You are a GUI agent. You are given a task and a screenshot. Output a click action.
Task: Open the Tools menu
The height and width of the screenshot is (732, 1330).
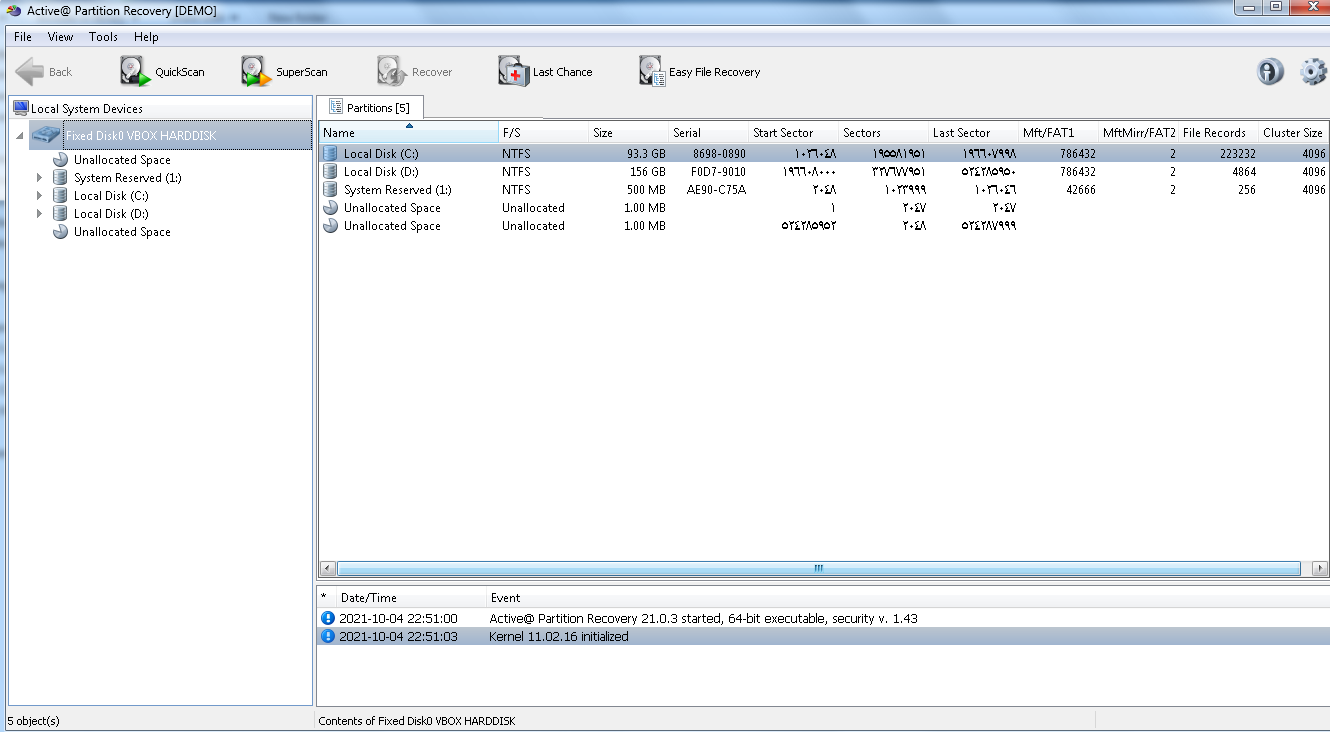click(103, 37)
